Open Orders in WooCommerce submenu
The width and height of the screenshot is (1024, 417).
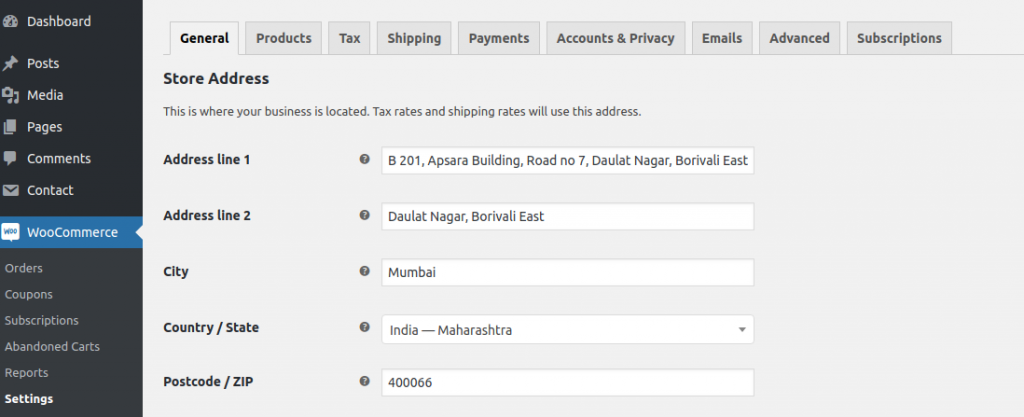click(x=24, y=268)
